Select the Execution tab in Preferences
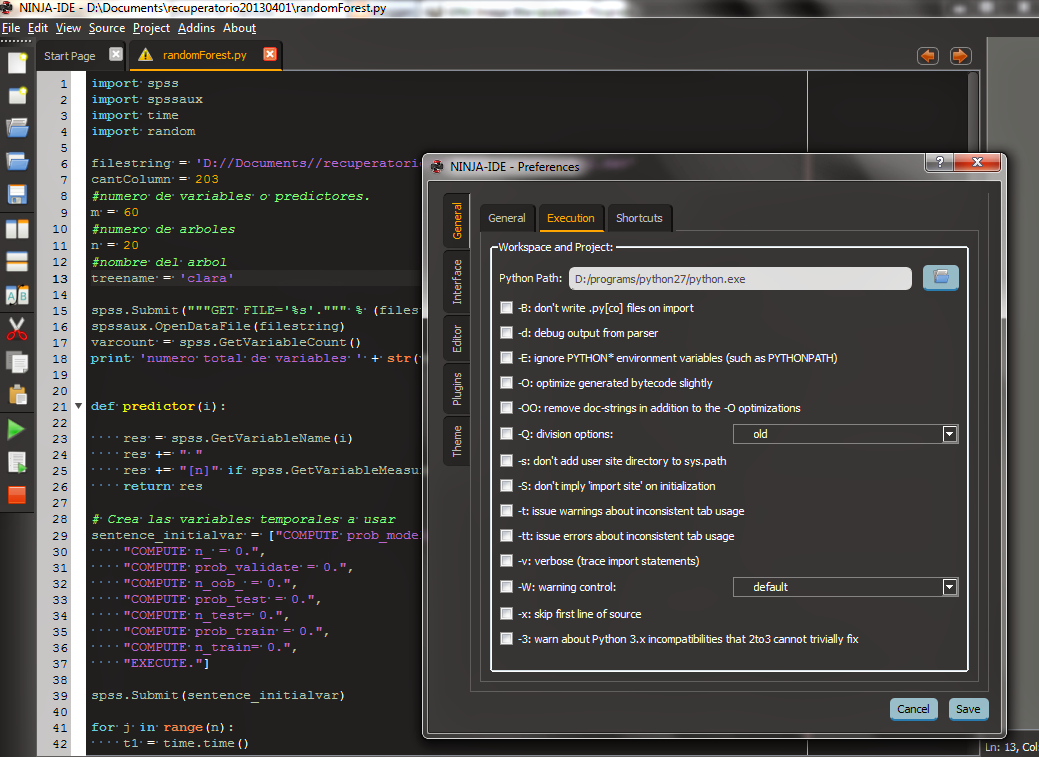This screenshot has width=1039, height=757. click(571, 218)
